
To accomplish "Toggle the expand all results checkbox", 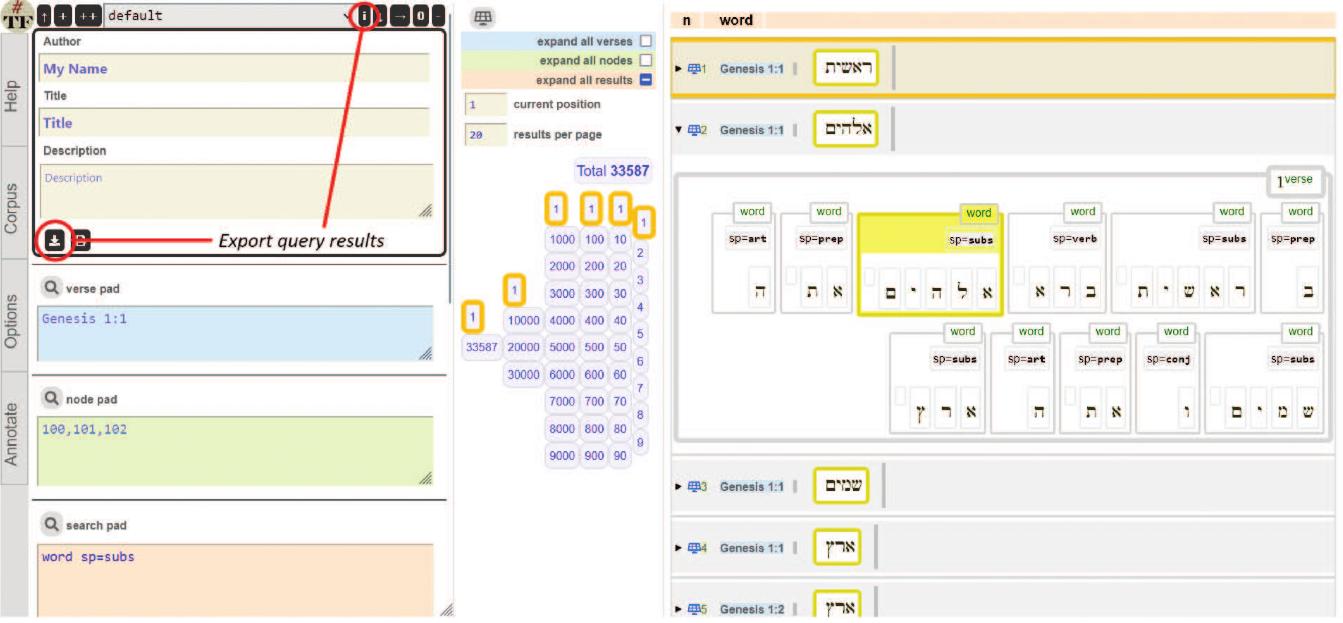I will coord(645,80).
